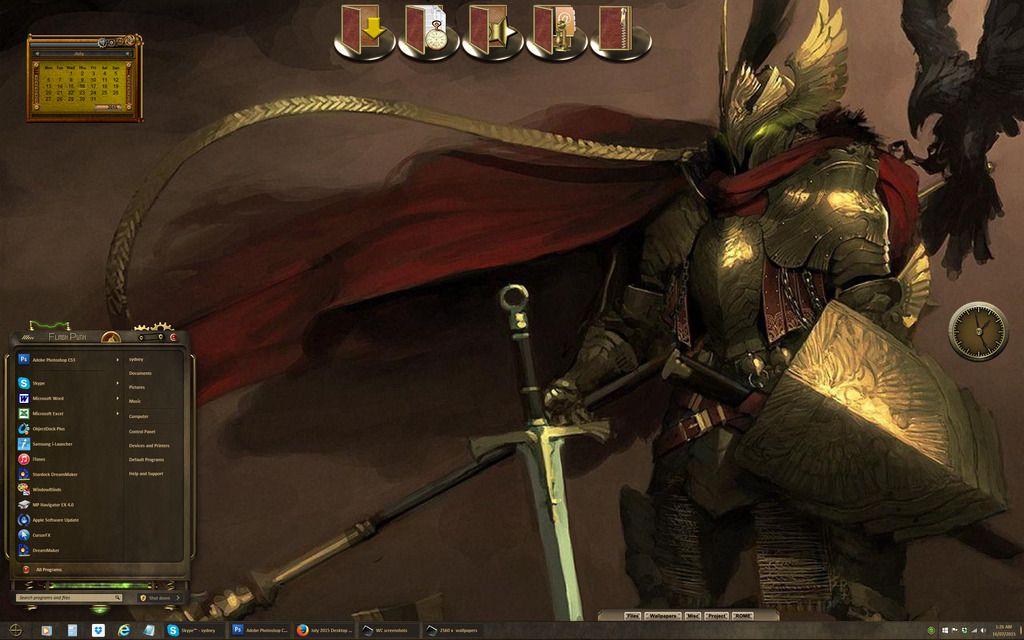
Task: Open Pictures from start menu
Action: click(x=136, y=387)
